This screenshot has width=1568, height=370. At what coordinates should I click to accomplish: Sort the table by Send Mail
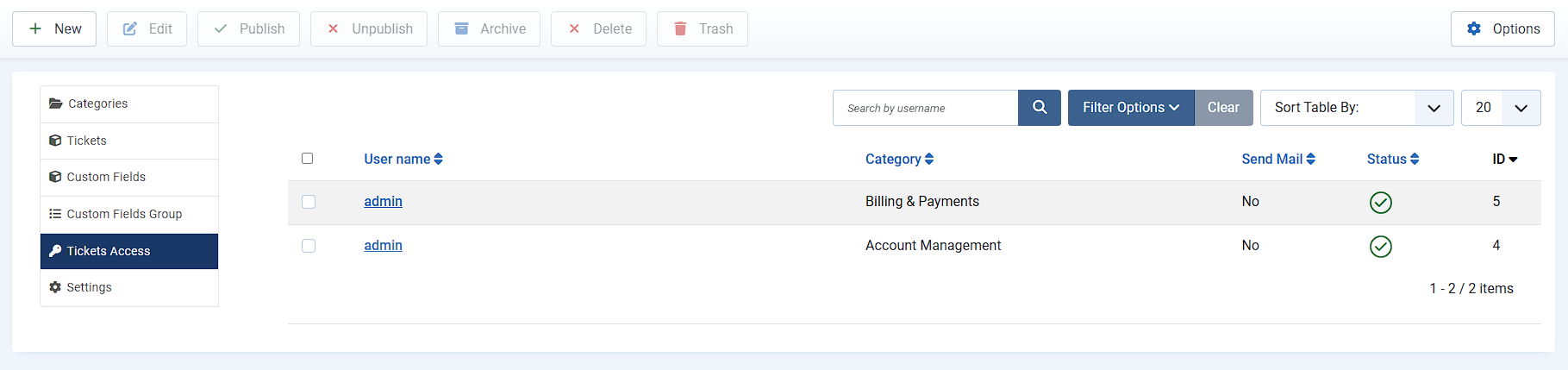1278,159
